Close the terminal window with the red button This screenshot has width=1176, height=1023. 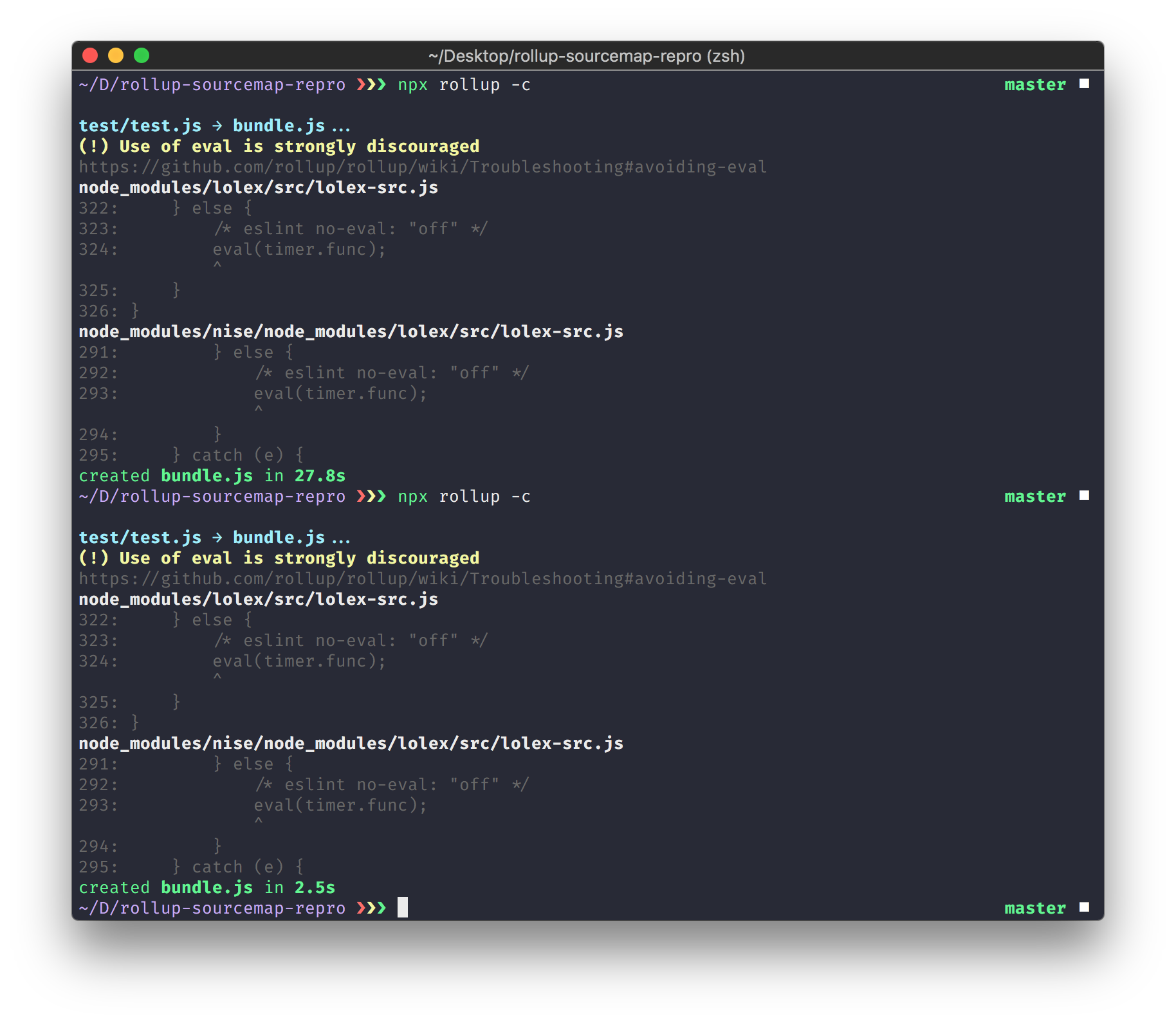pyautogui.click(x=90, y=56)
